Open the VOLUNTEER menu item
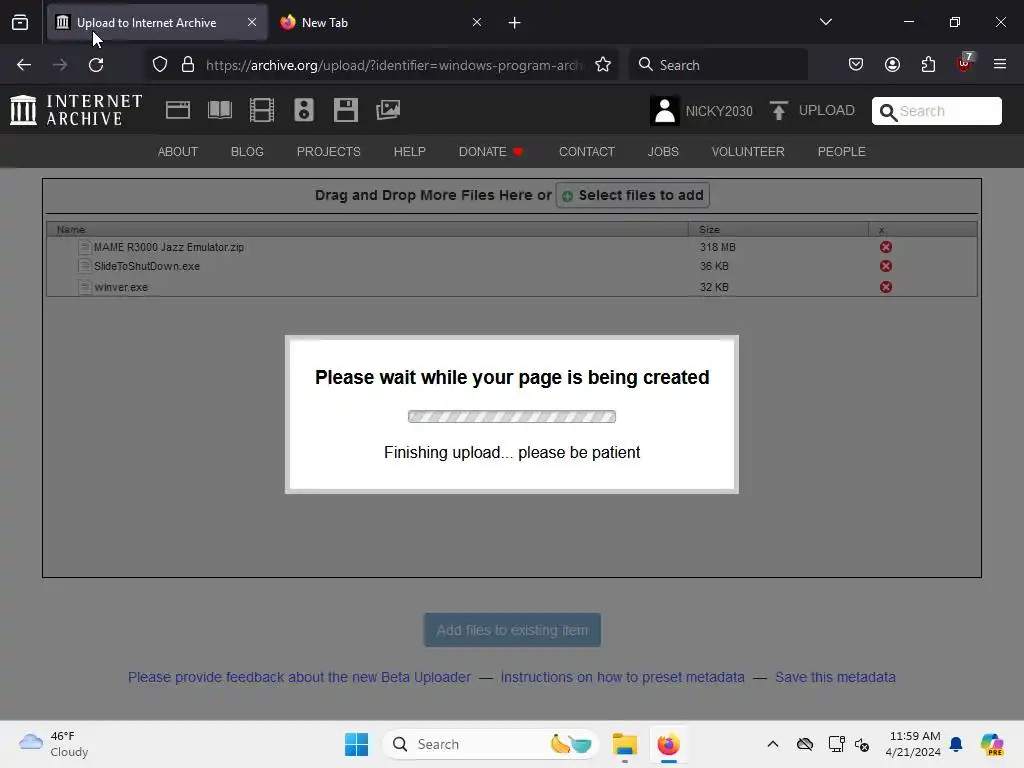This screenshot has width=1024, height=768. tap(748, 152)
